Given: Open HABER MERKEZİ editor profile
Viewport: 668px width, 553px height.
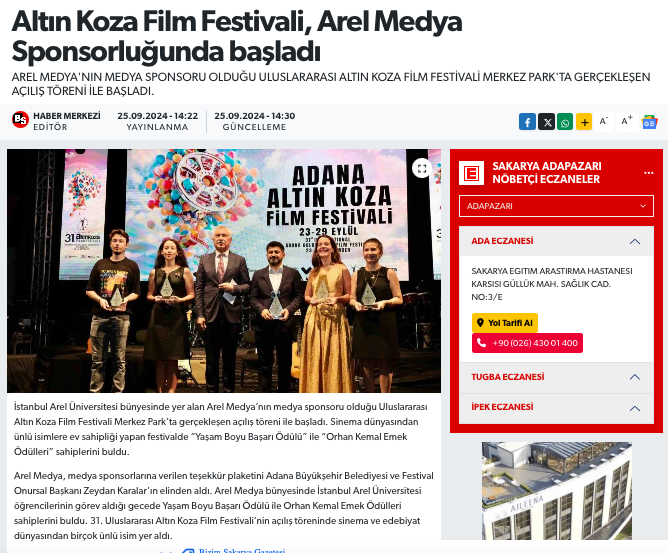Looking at the screenshot, I should (67, 116).
